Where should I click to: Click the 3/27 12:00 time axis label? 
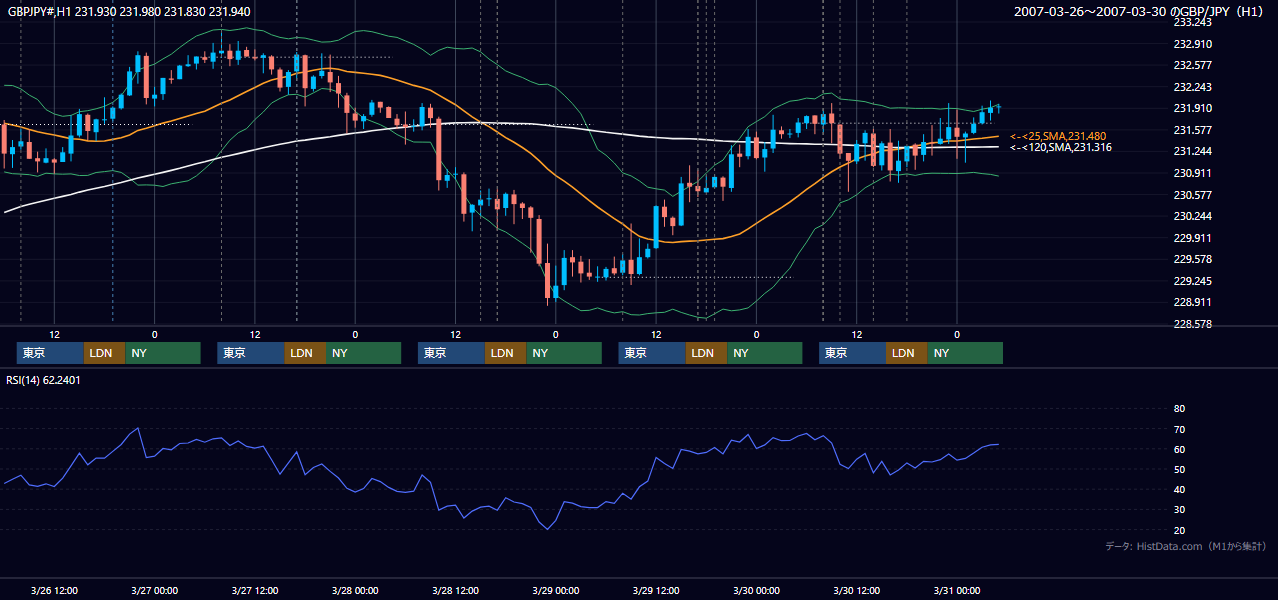click(254, 590)
